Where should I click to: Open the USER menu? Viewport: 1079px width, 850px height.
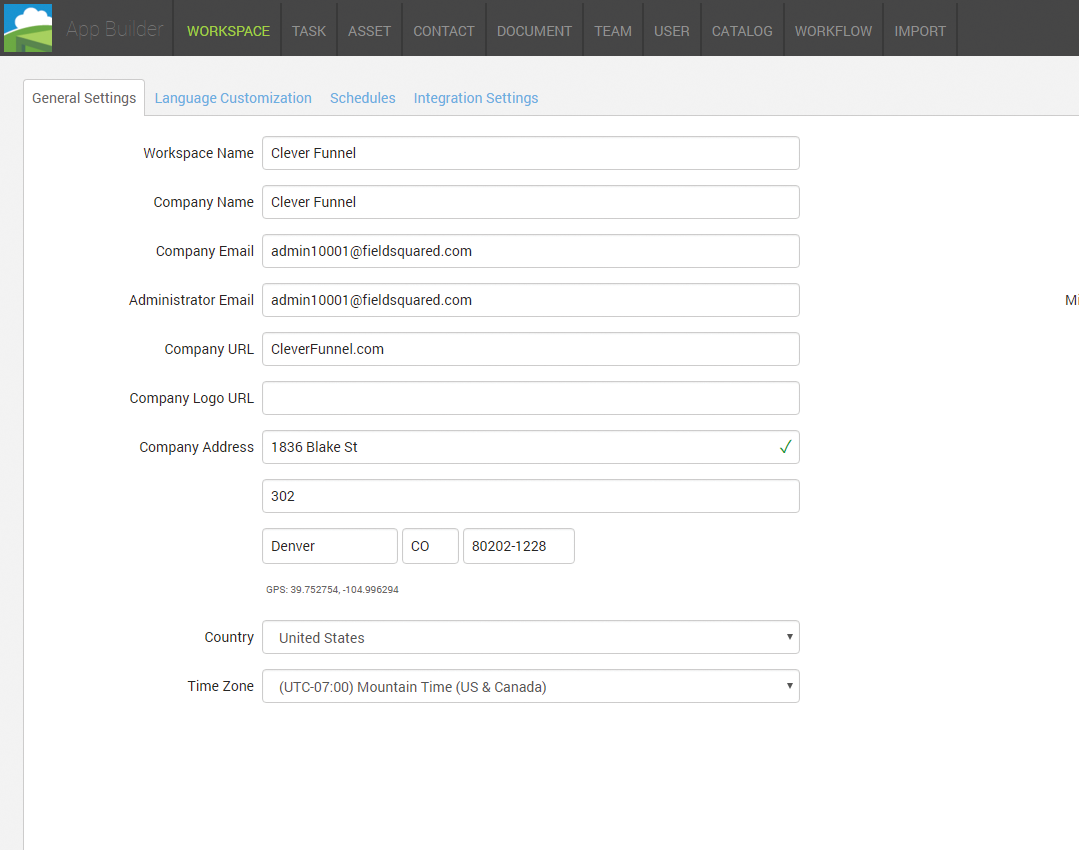click(x=672, y=31)
